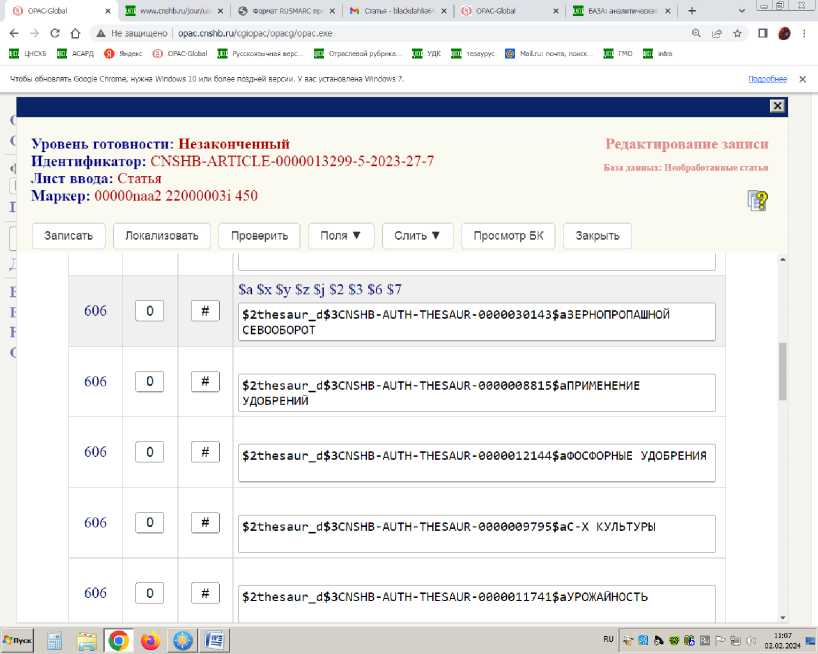818x654 pixels.
Task: Bookmark this page with star icon
Action: tap(737, 33)
